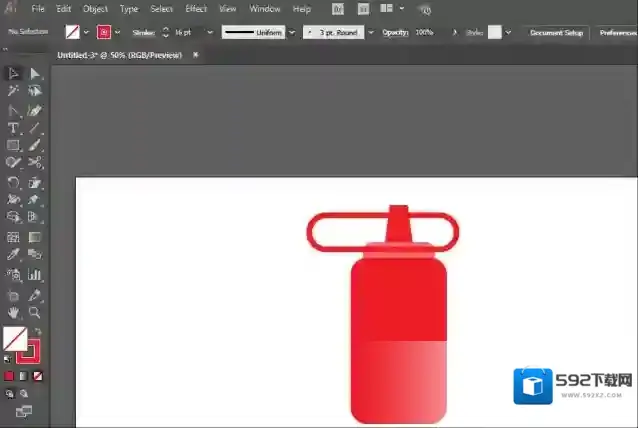The width and height of the screenshot is (638, 428).
Task: Click the Document Setup button
Action: [555, 32]
